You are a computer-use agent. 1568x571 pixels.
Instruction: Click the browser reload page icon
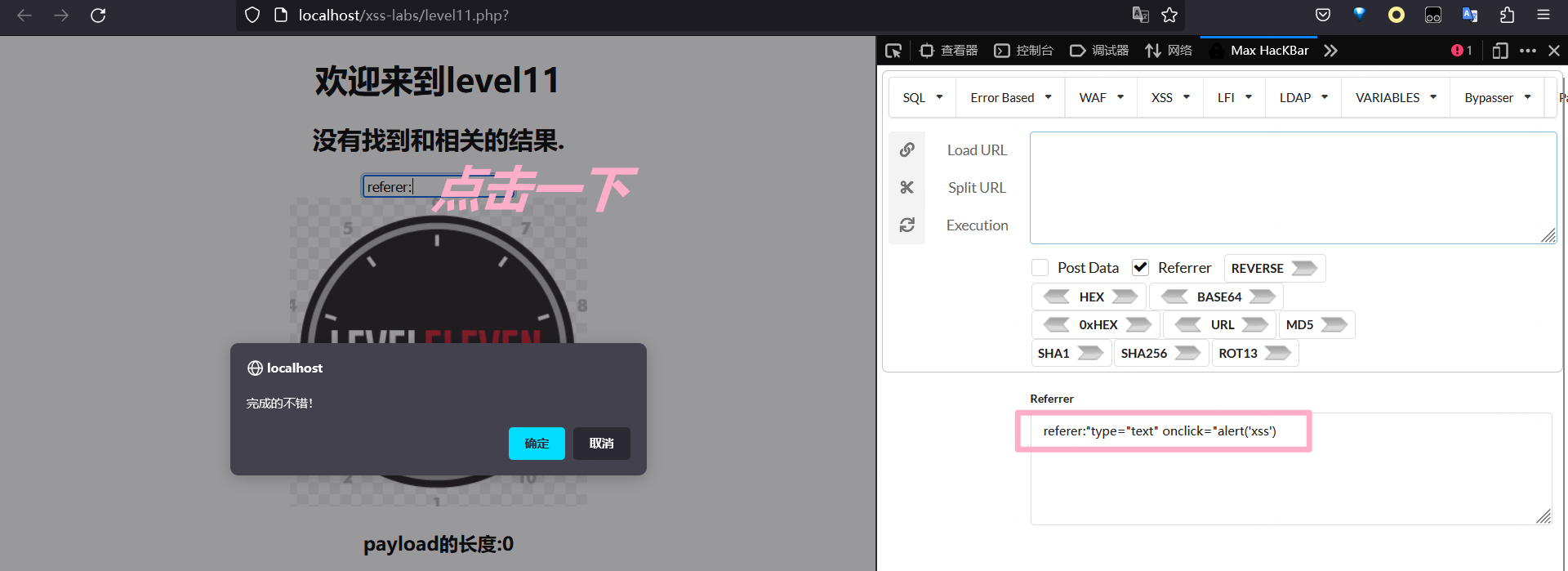pyautogui.click(x=98, y=16)
